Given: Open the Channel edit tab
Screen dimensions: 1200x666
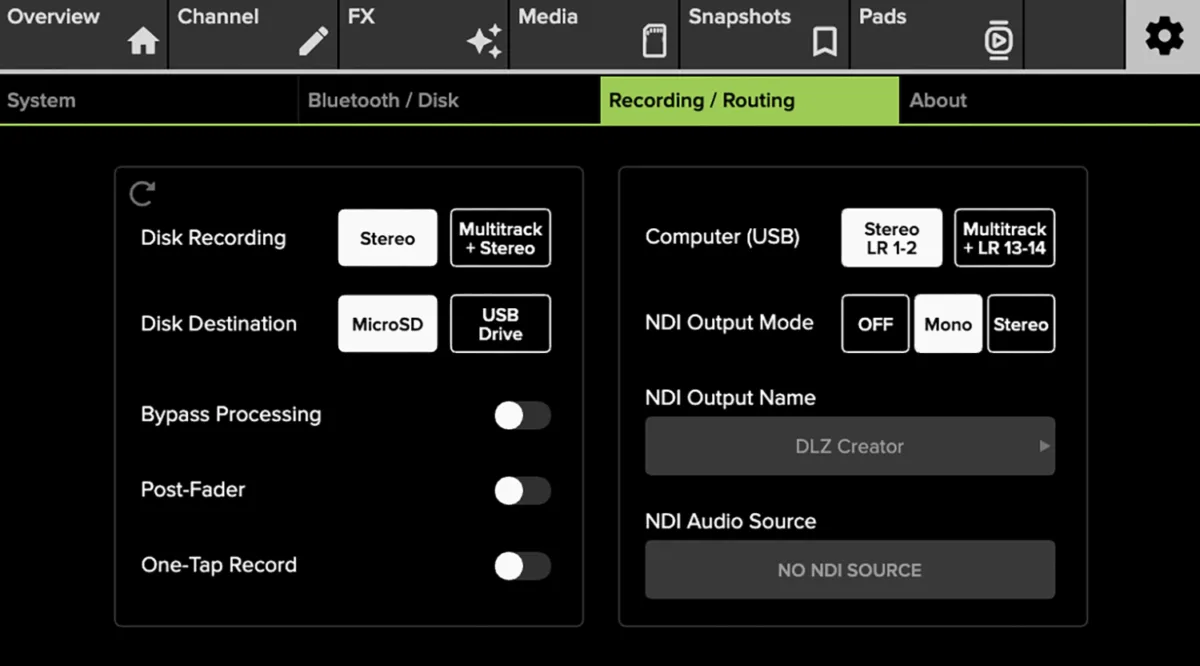Looking at the screenshot, I should (253, 35).
